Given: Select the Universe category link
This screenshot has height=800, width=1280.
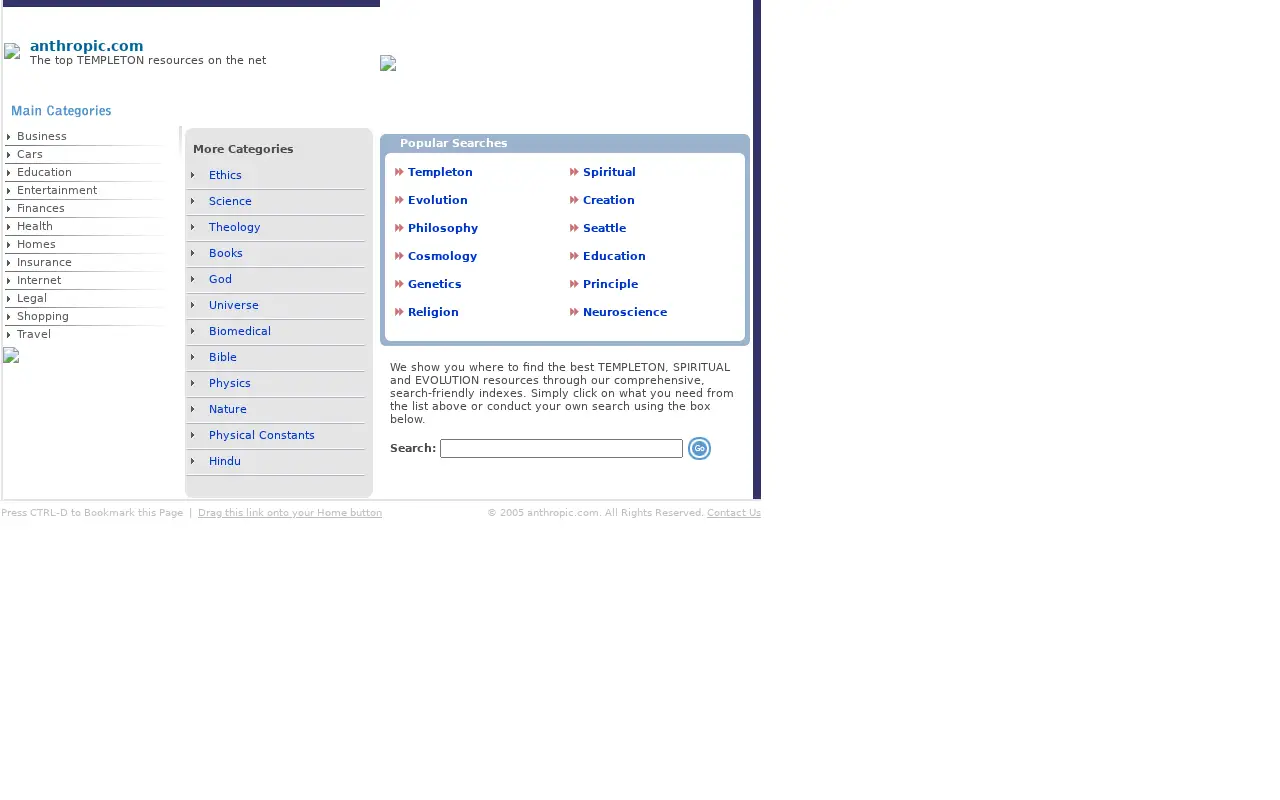Looking at the screenshot, I should (234, 306).
